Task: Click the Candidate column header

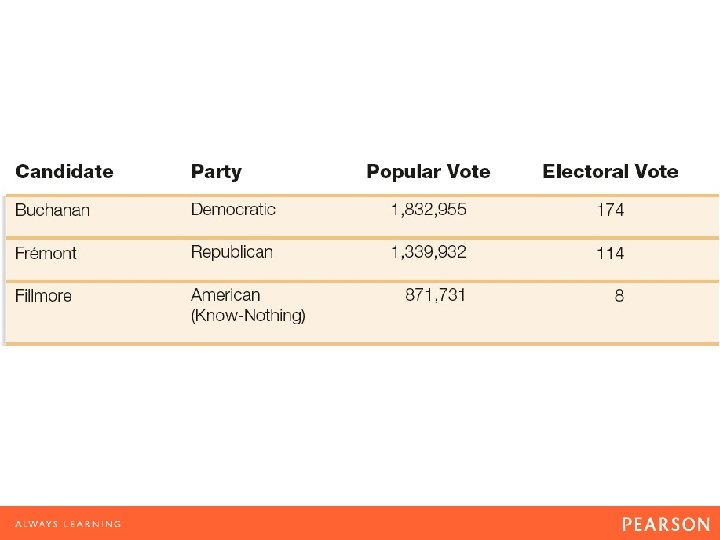Action: pyautogui.click(x=64, y=171)
